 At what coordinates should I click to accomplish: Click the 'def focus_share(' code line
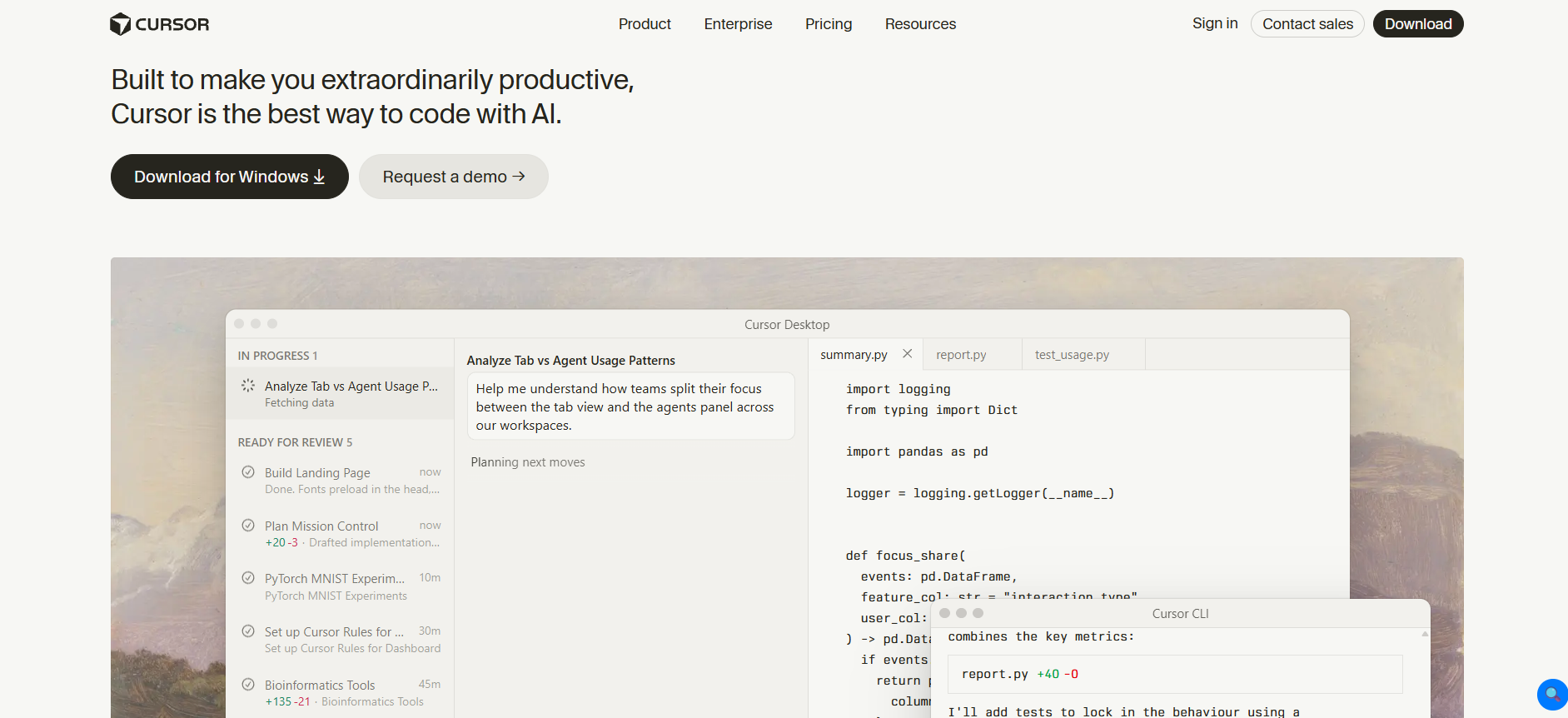905,556
